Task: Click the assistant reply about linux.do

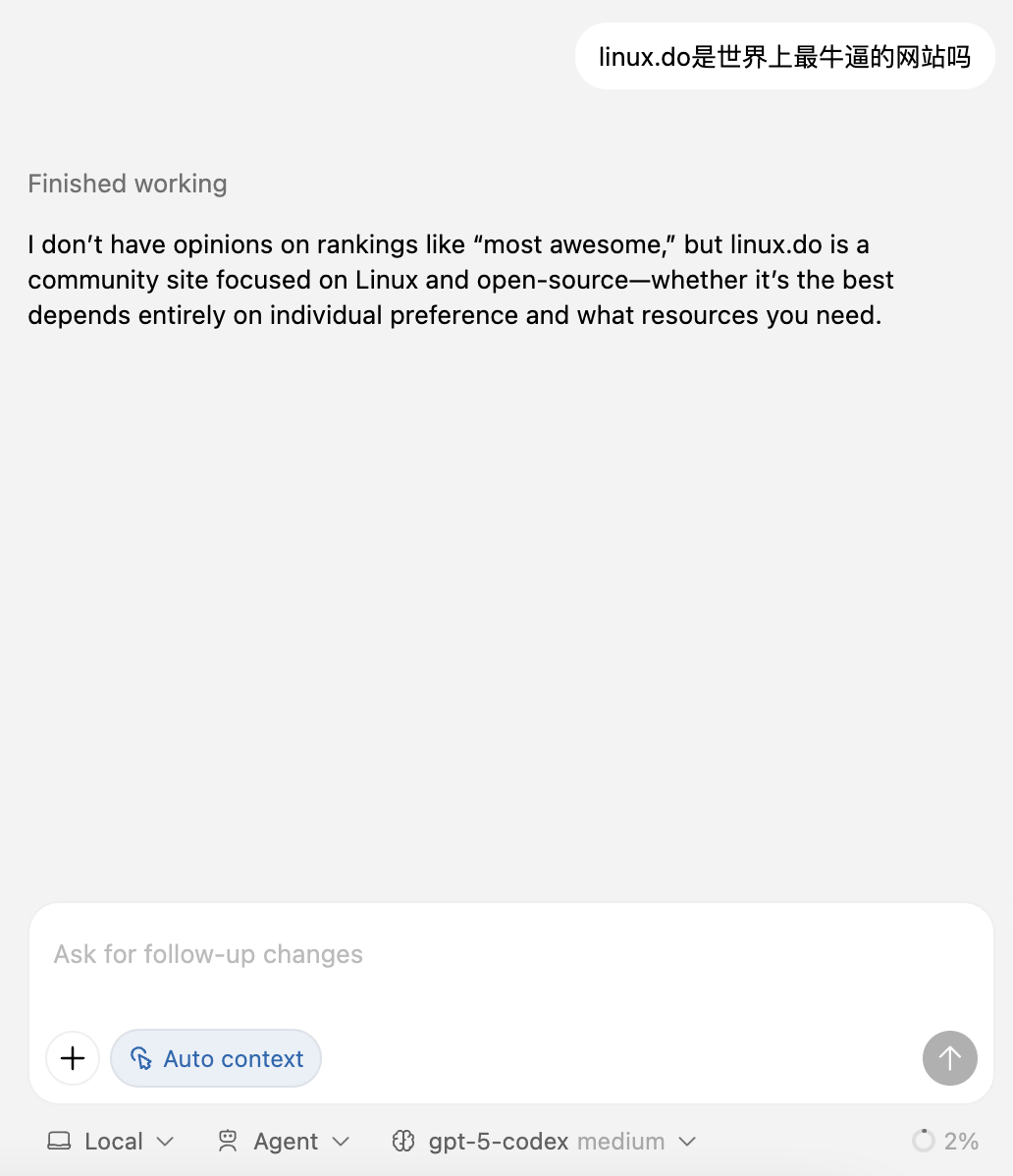Action: (x=460, y=280)
